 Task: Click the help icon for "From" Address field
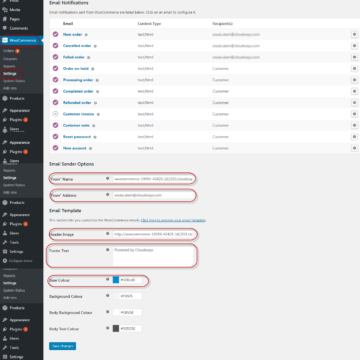107,194
